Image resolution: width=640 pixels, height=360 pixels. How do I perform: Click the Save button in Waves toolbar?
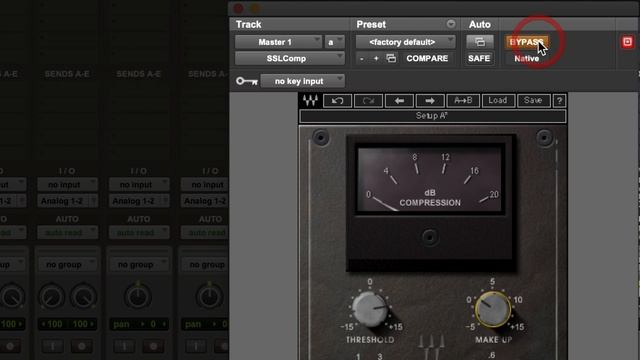[x=533, y=101]
